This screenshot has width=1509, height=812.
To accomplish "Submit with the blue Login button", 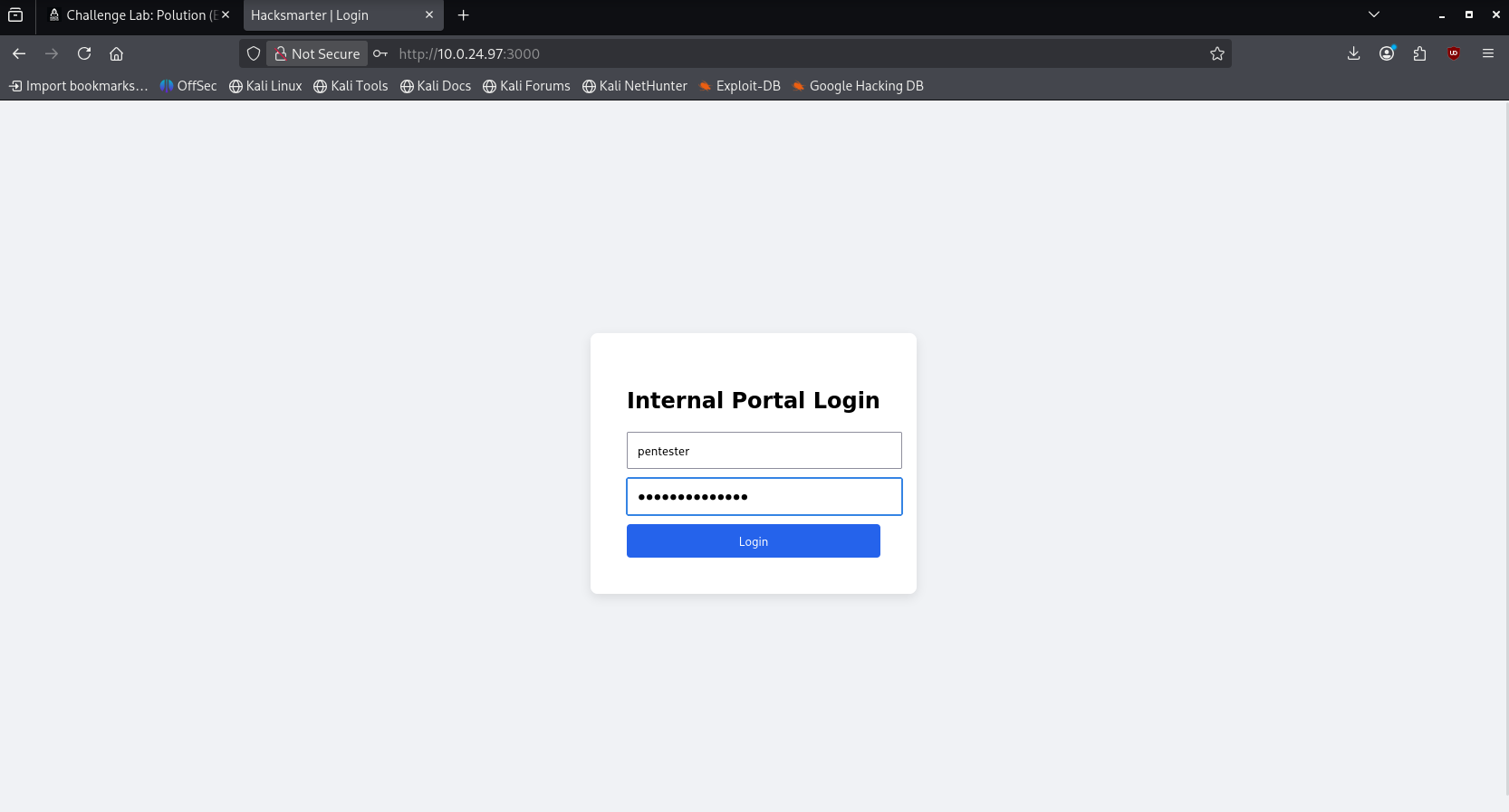I will 754,541.
